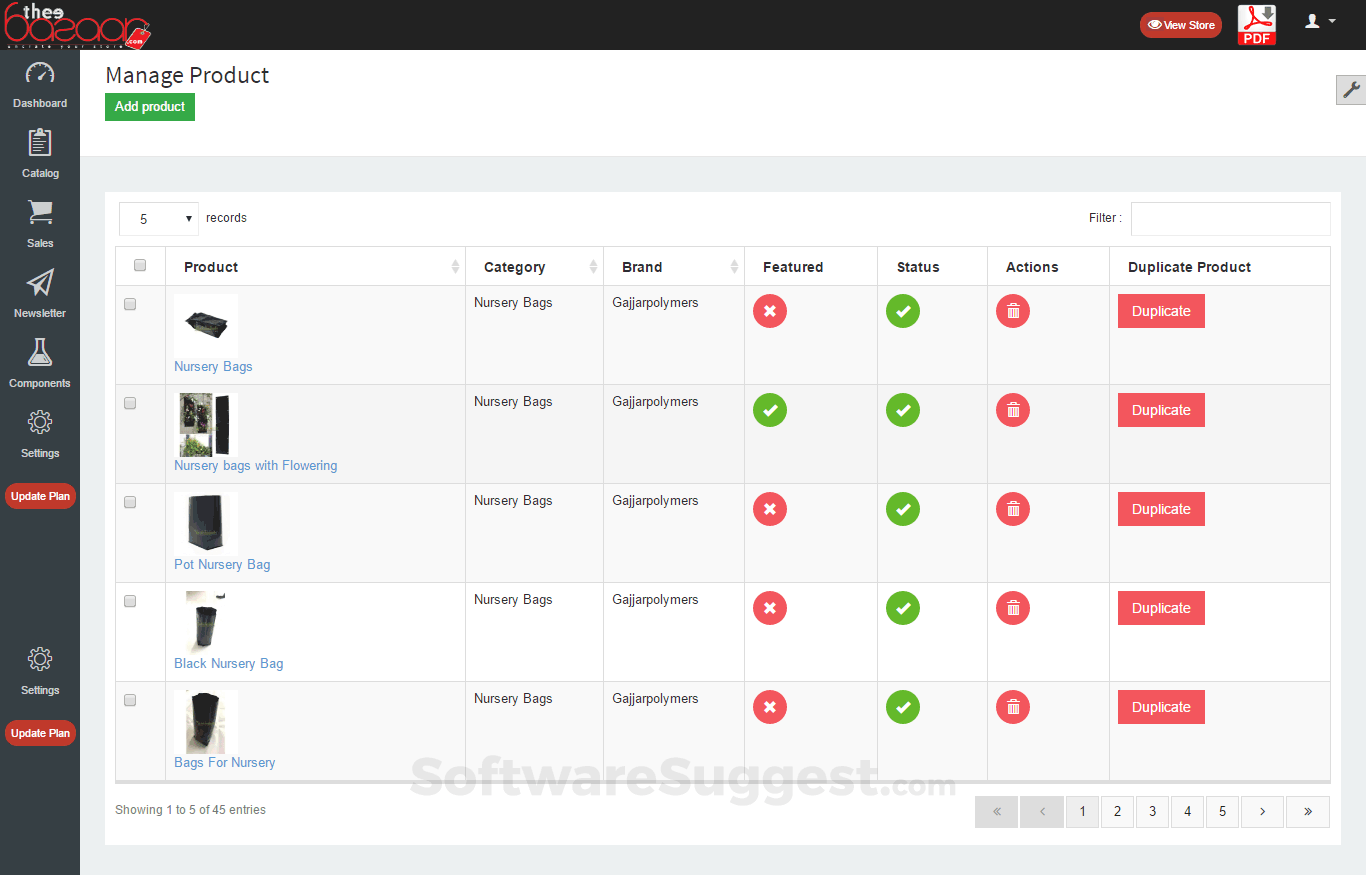Viewport: 1366px width, 875px height.
Task: Open the Components flask icon
Action: [x=40, y=353]
